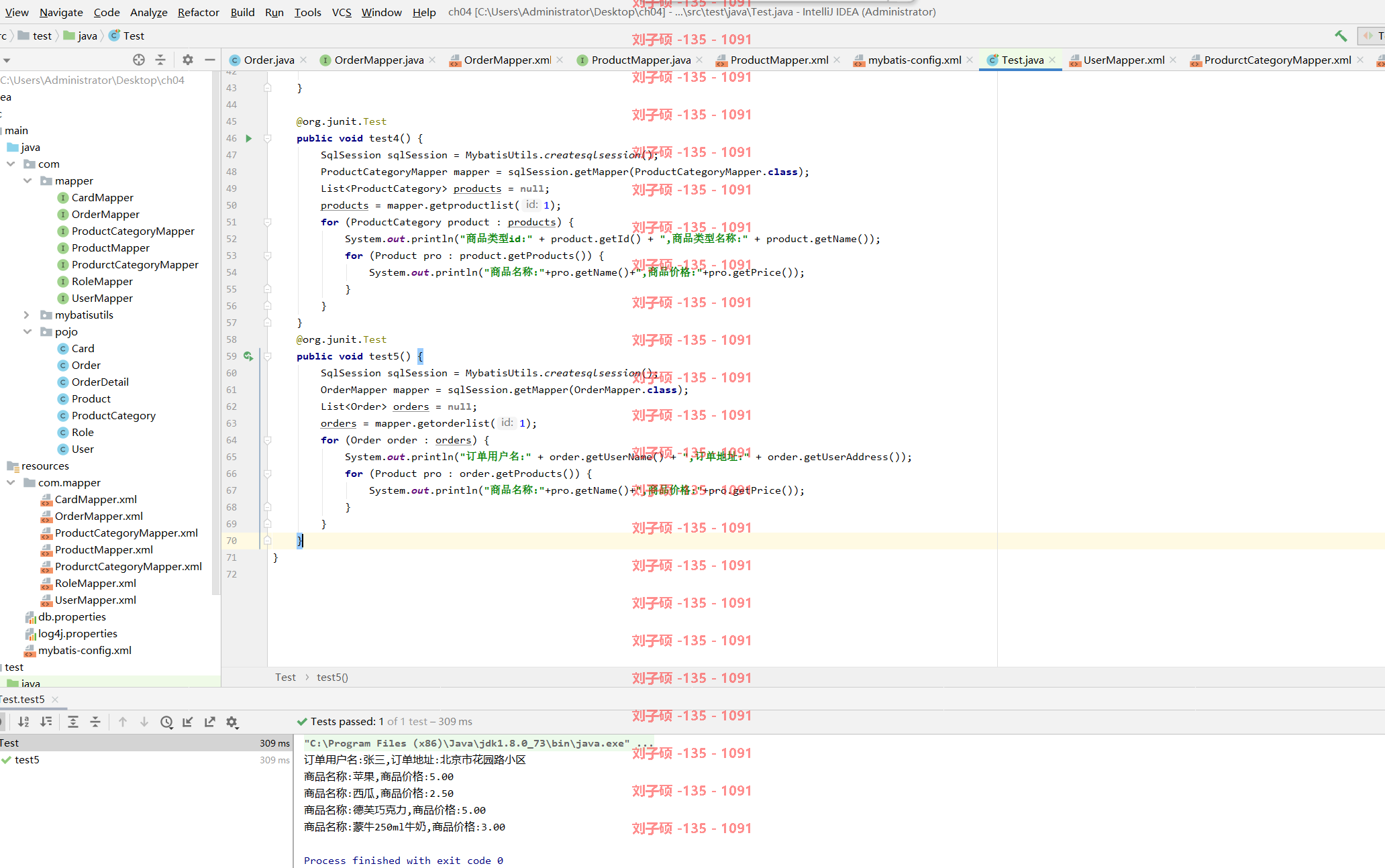Collapse the com package folder
This screenshot has height=868, width=1385.
[11, 164]
